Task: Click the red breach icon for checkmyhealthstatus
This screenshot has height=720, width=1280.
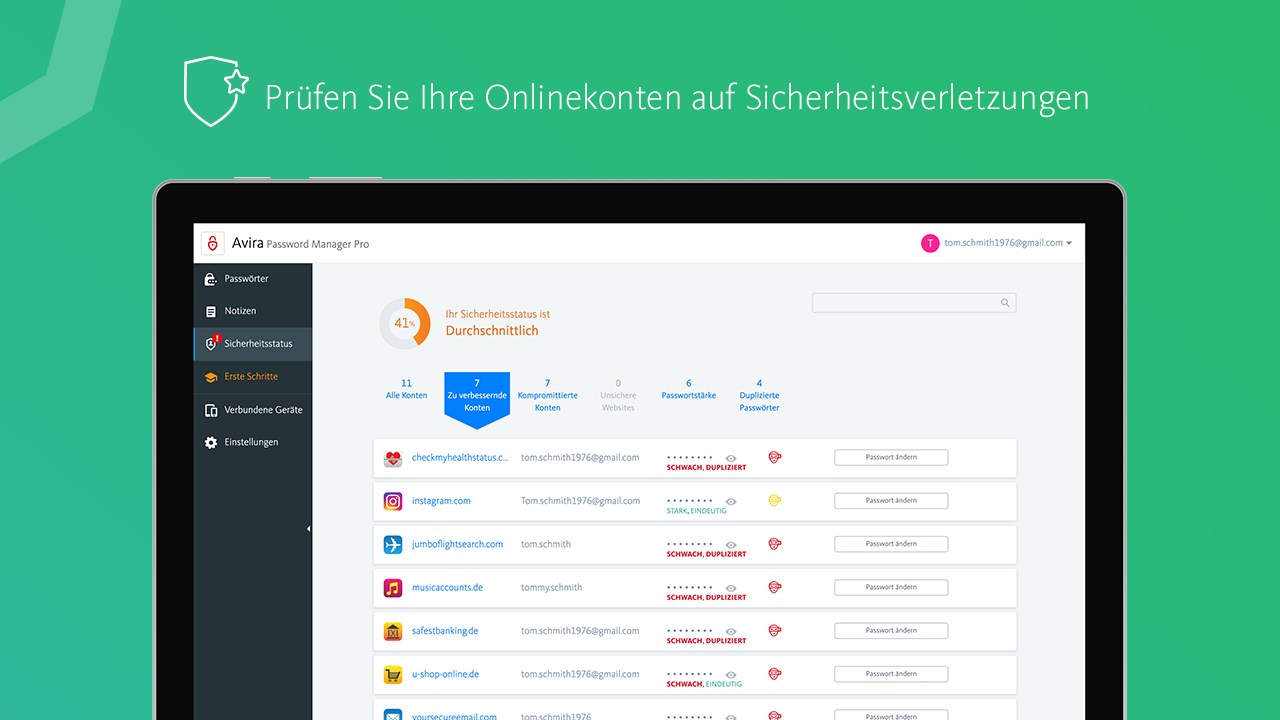Action: click(x=774, y=457)
